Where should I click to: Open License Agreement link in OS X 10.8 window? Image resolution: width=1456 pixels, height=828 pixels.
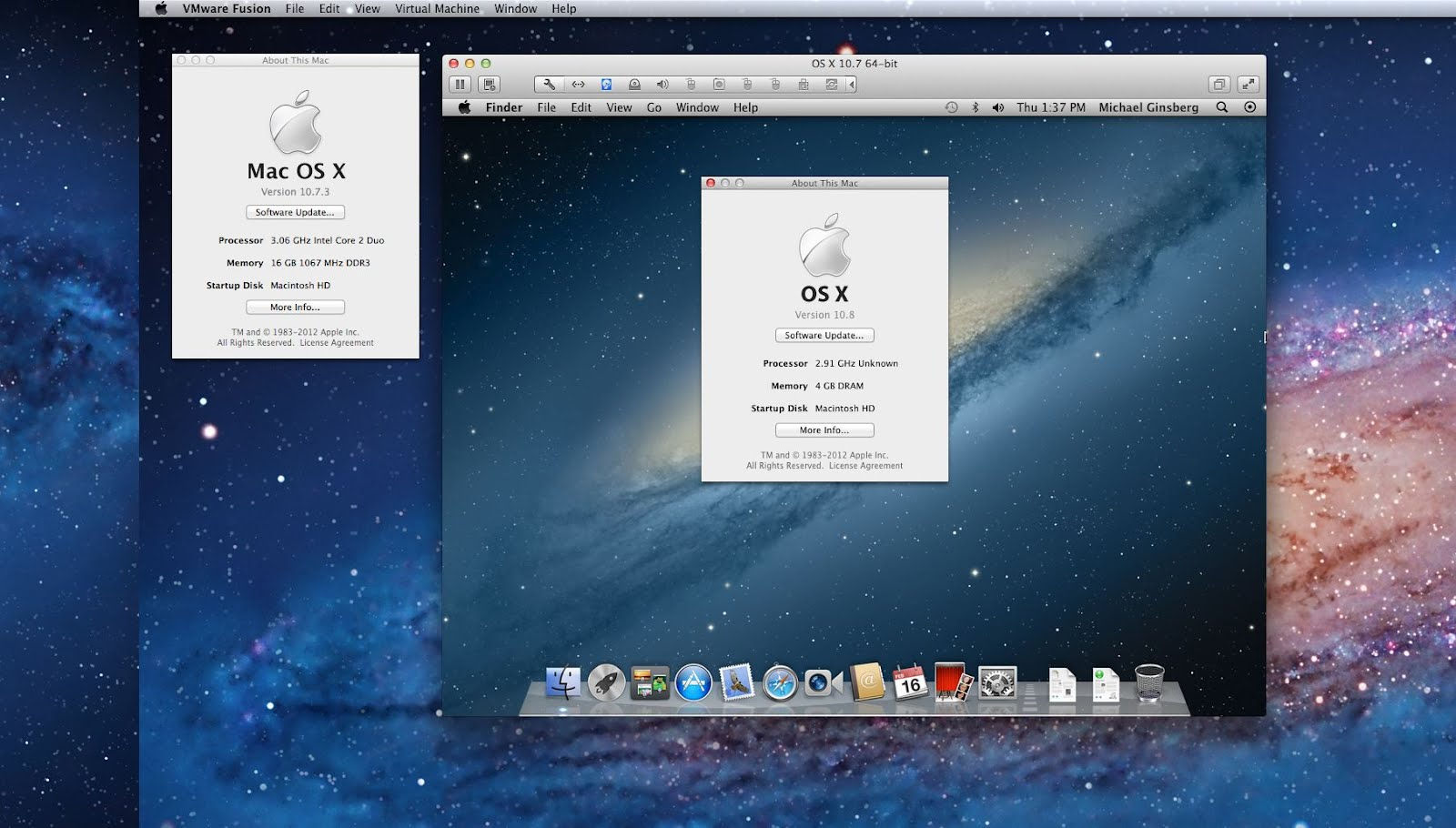pos(866,466)
